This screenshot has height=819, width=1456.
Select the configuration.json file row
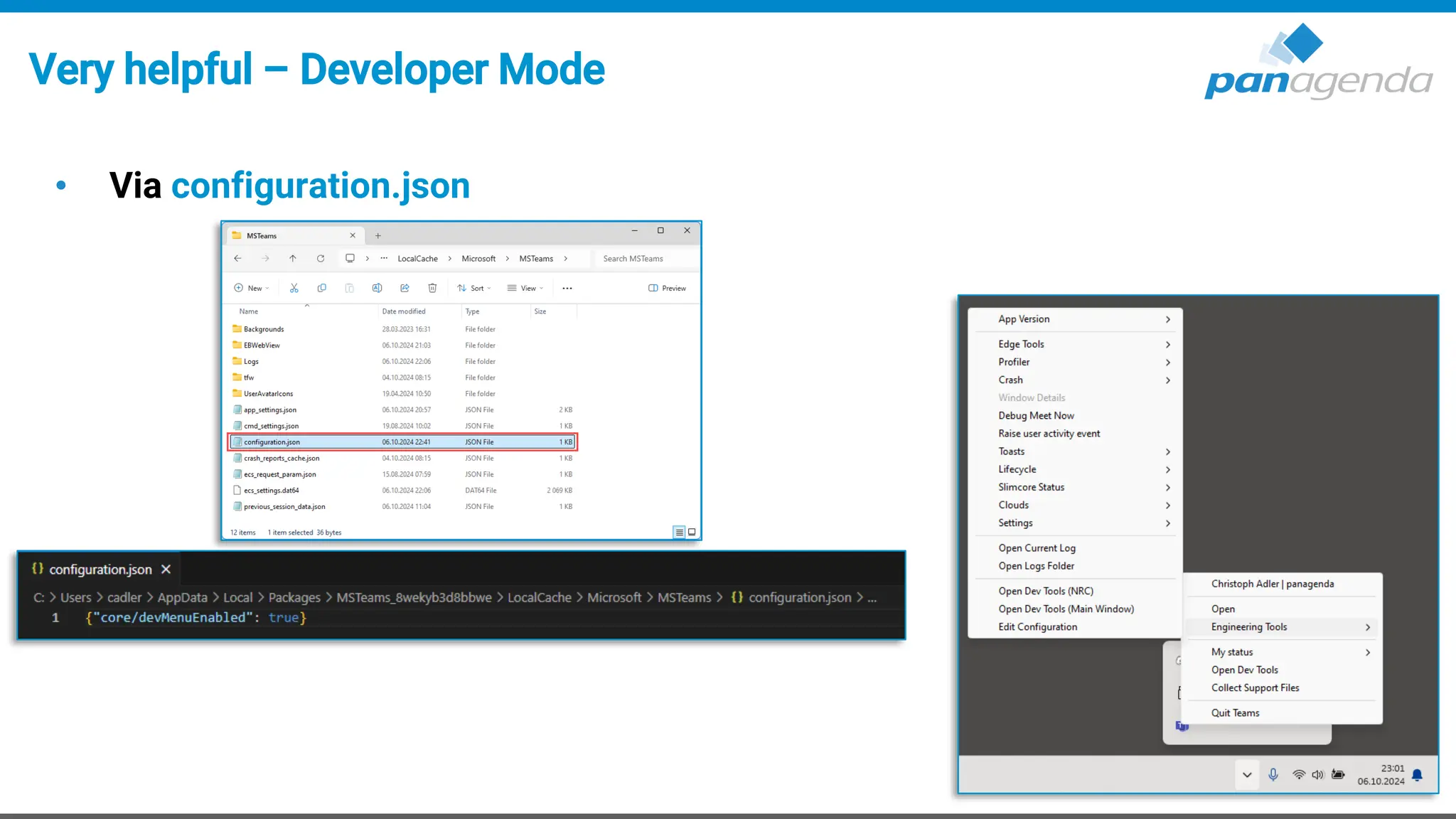pyautogui.click(x=402, y=442)
